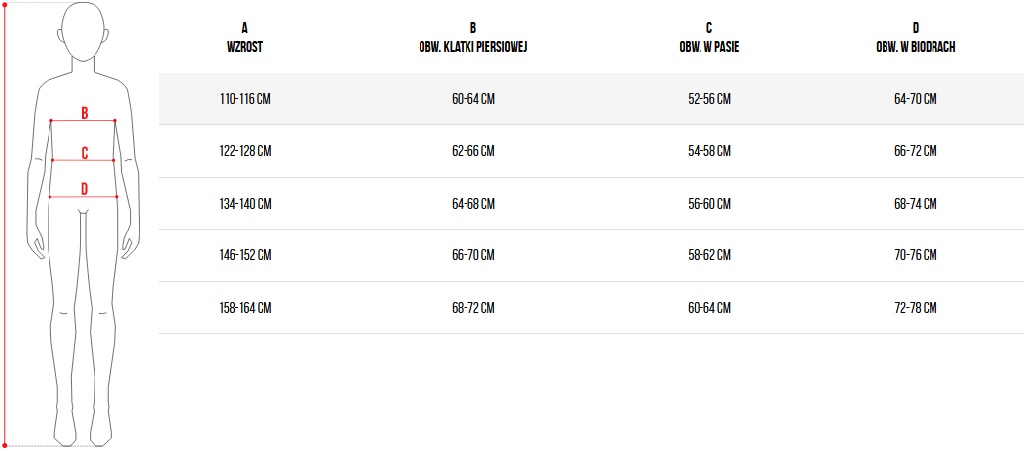The width and height of the screenshot is (1024, 452).
Task: Click the 146-152 CM height cell
Action: (245, 256)
